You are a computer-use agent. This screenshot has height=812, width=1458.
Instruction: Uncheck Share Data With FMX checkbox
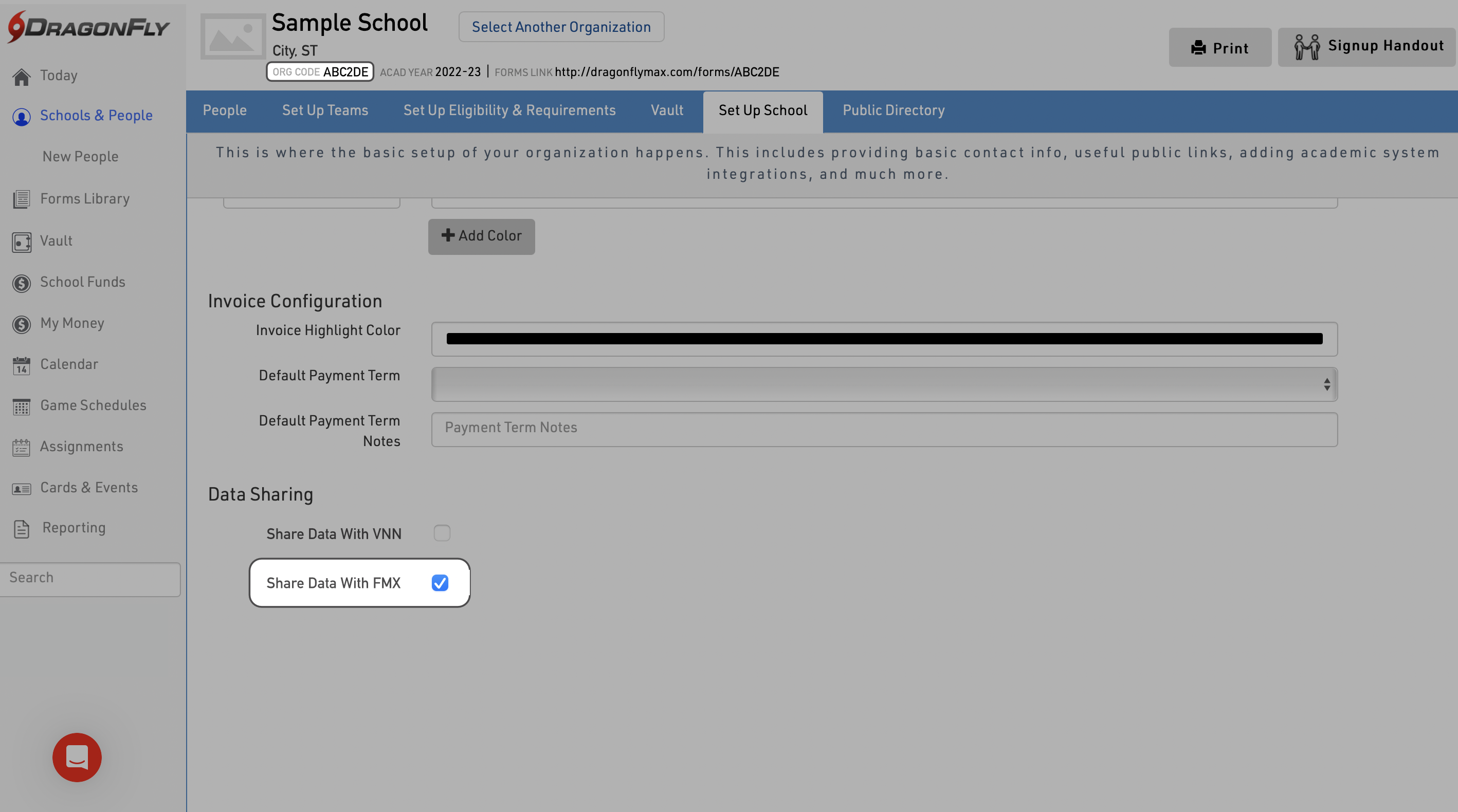tap(440, 583)
